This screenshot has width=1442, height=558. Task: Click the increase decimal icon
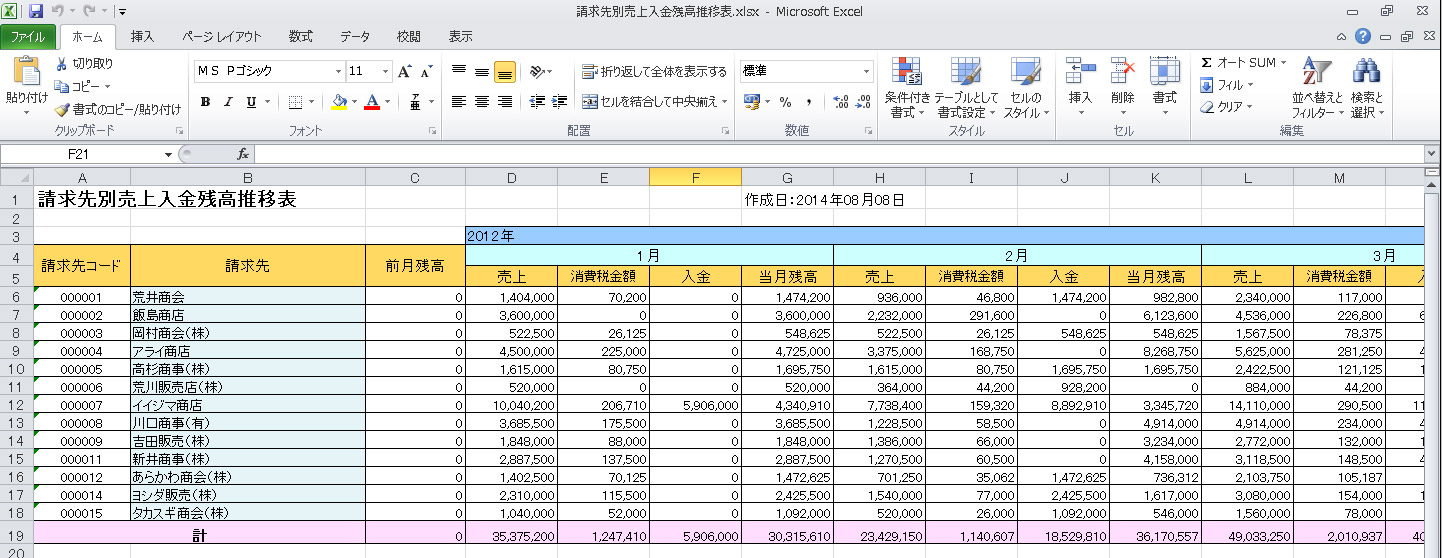pos(840,102)
